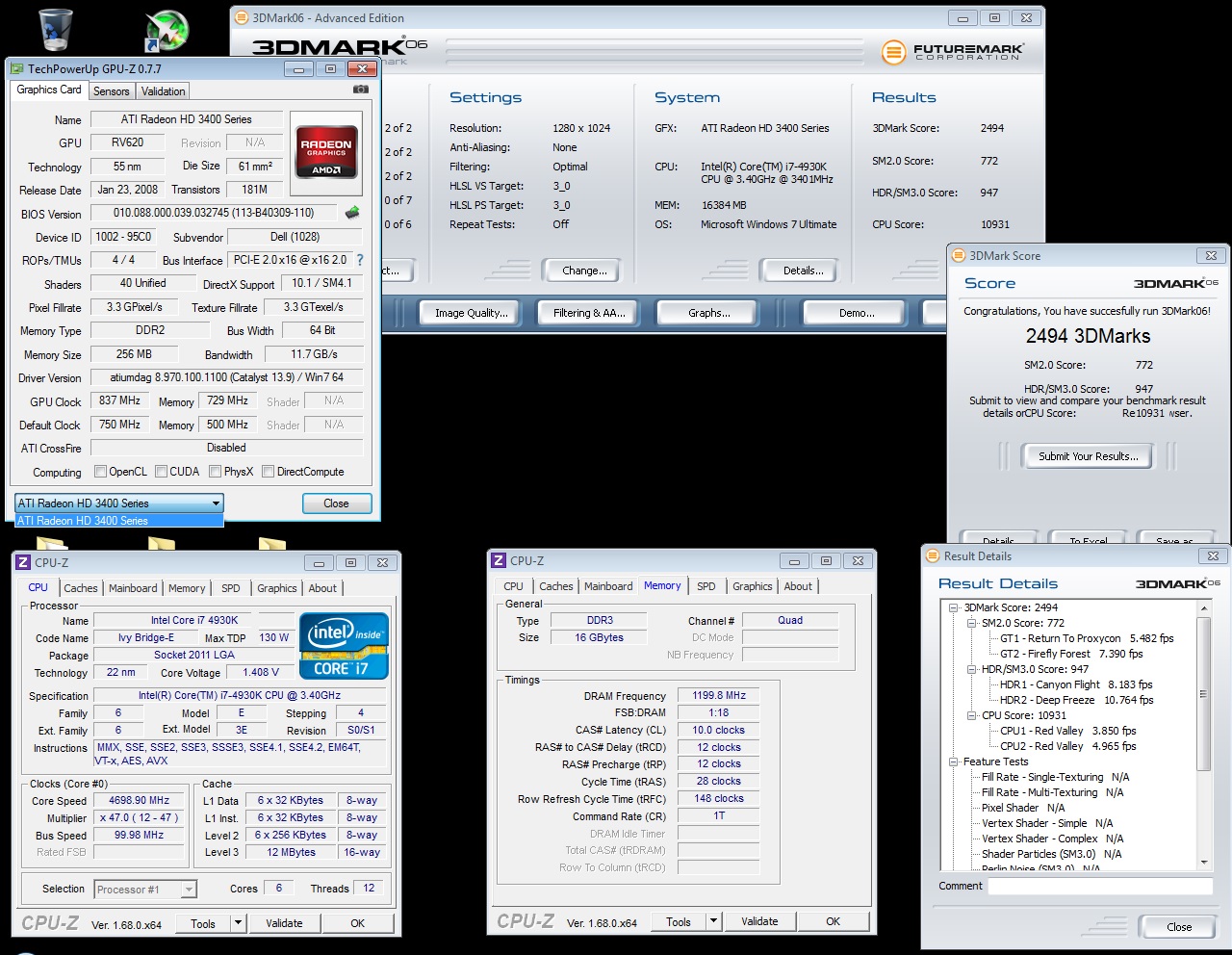The width and height of the screenshot is (1232, 955).
Task: Click the 3DMark06 main window title icon
Action: tap(242, 17)
